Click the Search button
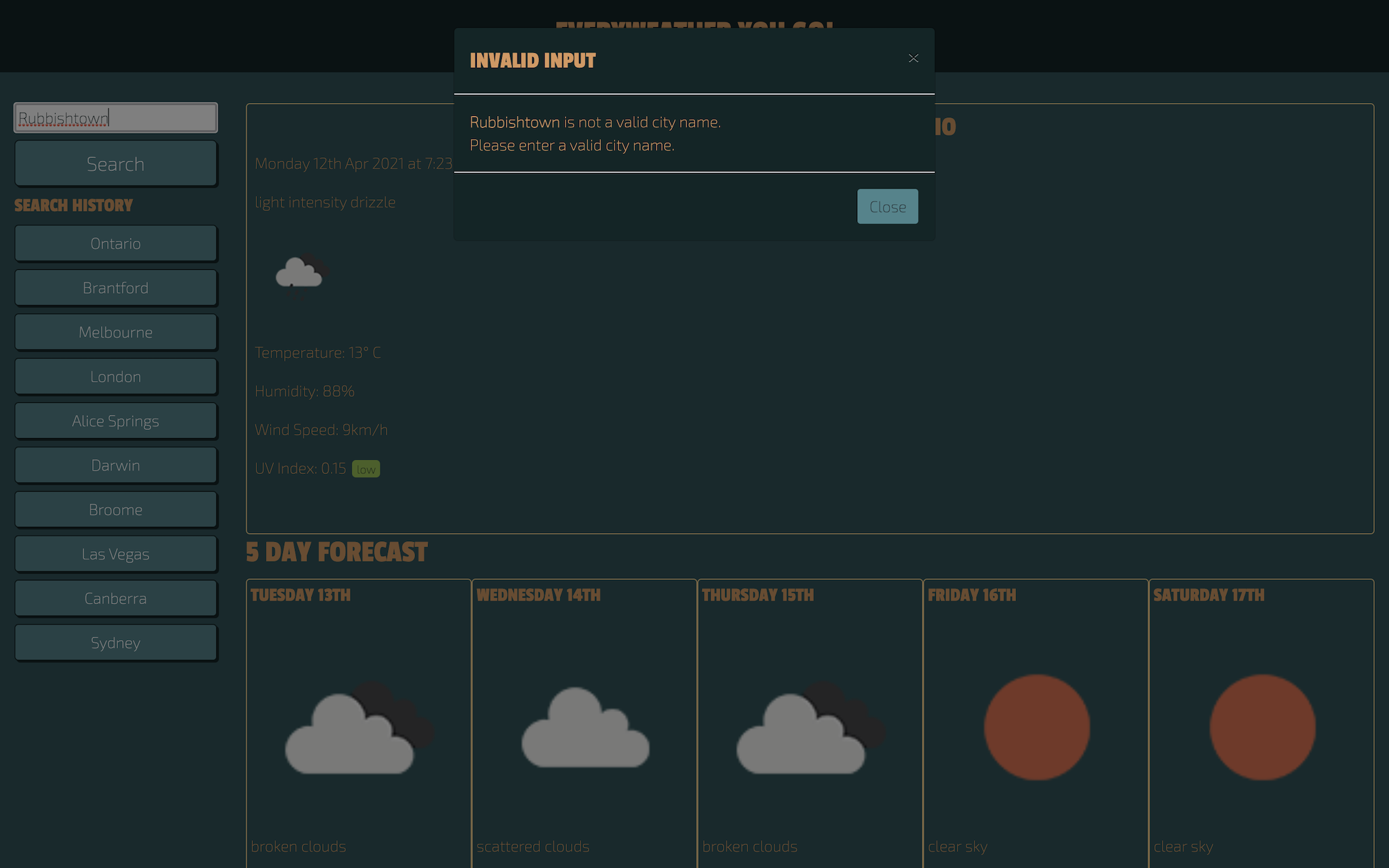Screen dimensions: 1389x868 pos(115,163)
